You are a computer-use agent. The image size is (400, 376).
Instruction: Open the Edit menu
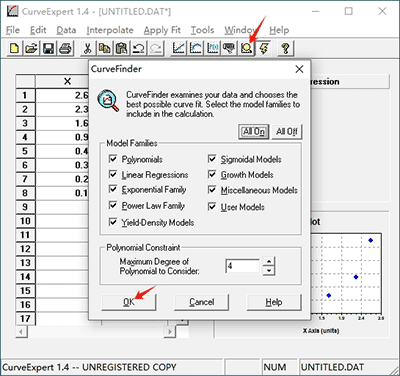pos(38,30)
